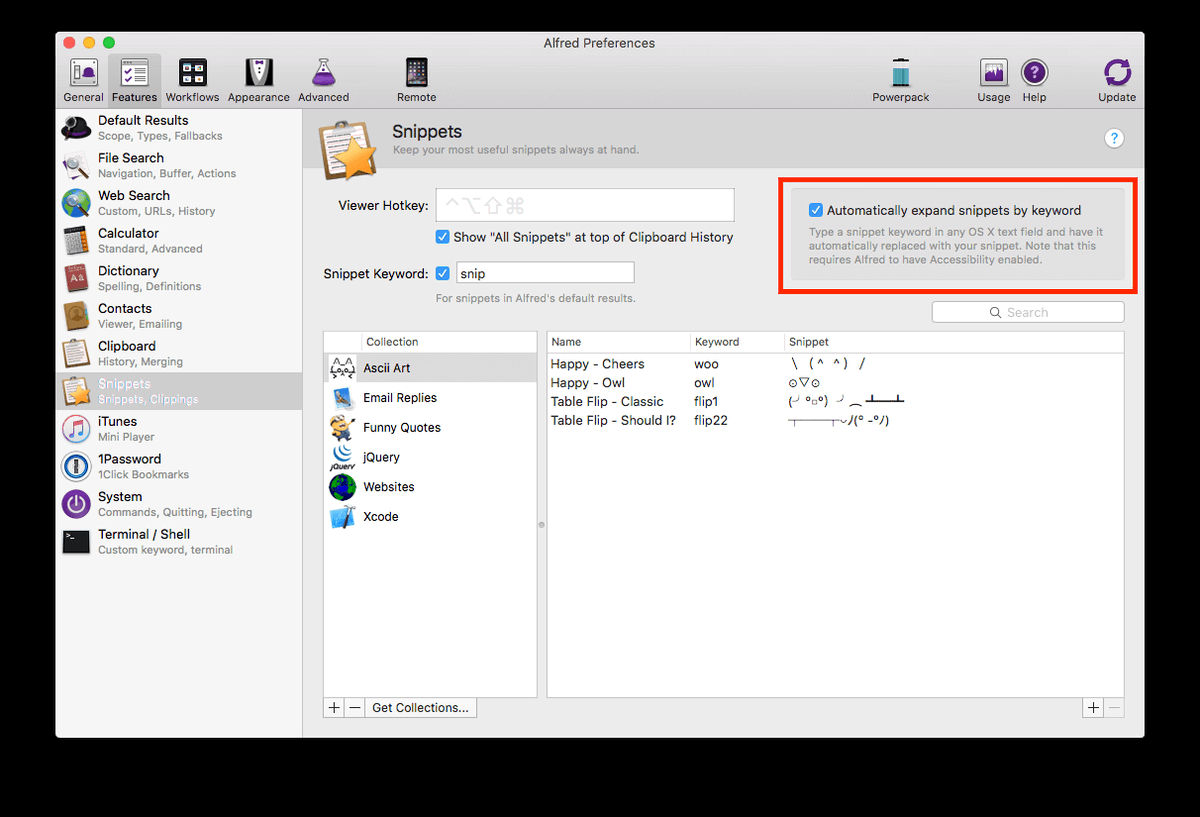Click the snippet Search field
Image resolution: width=1200 pixels, height=817 pixels.
1028,312
